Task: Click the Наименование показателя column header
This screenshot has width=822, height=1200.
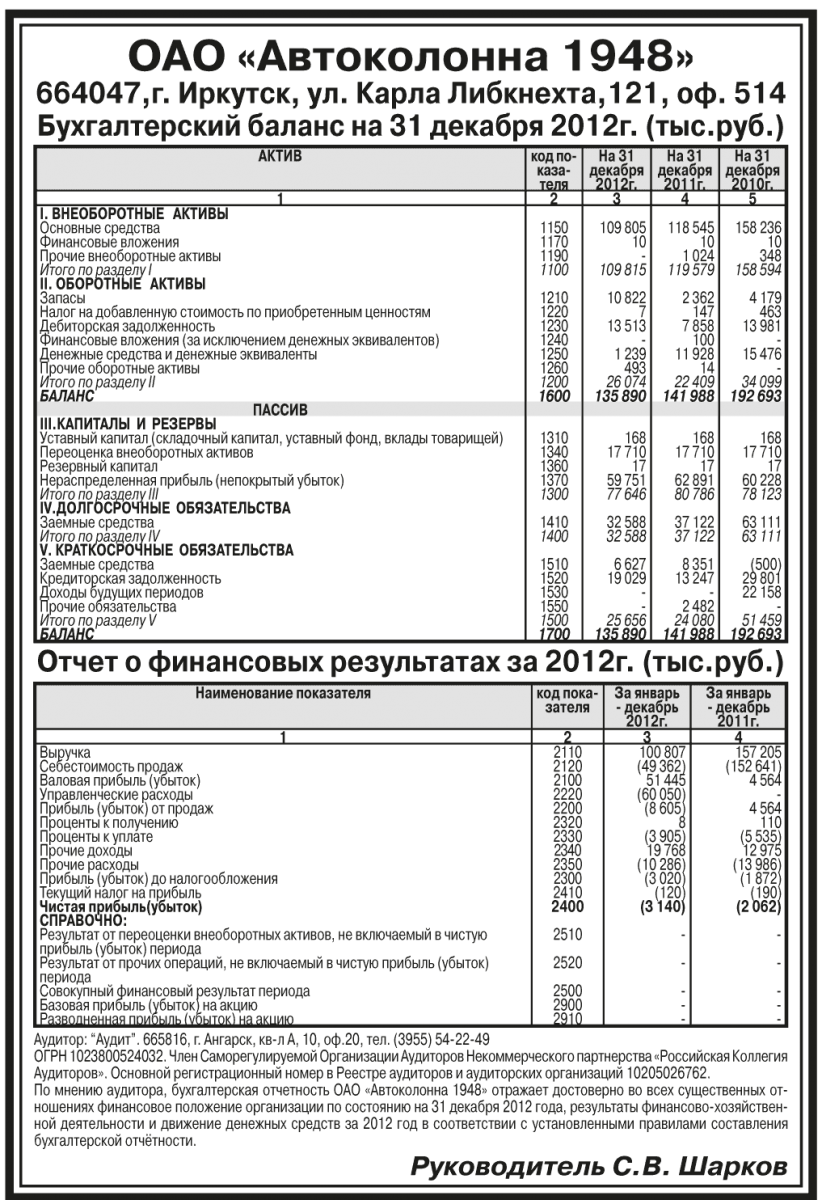Action: (x=283, y=692)
